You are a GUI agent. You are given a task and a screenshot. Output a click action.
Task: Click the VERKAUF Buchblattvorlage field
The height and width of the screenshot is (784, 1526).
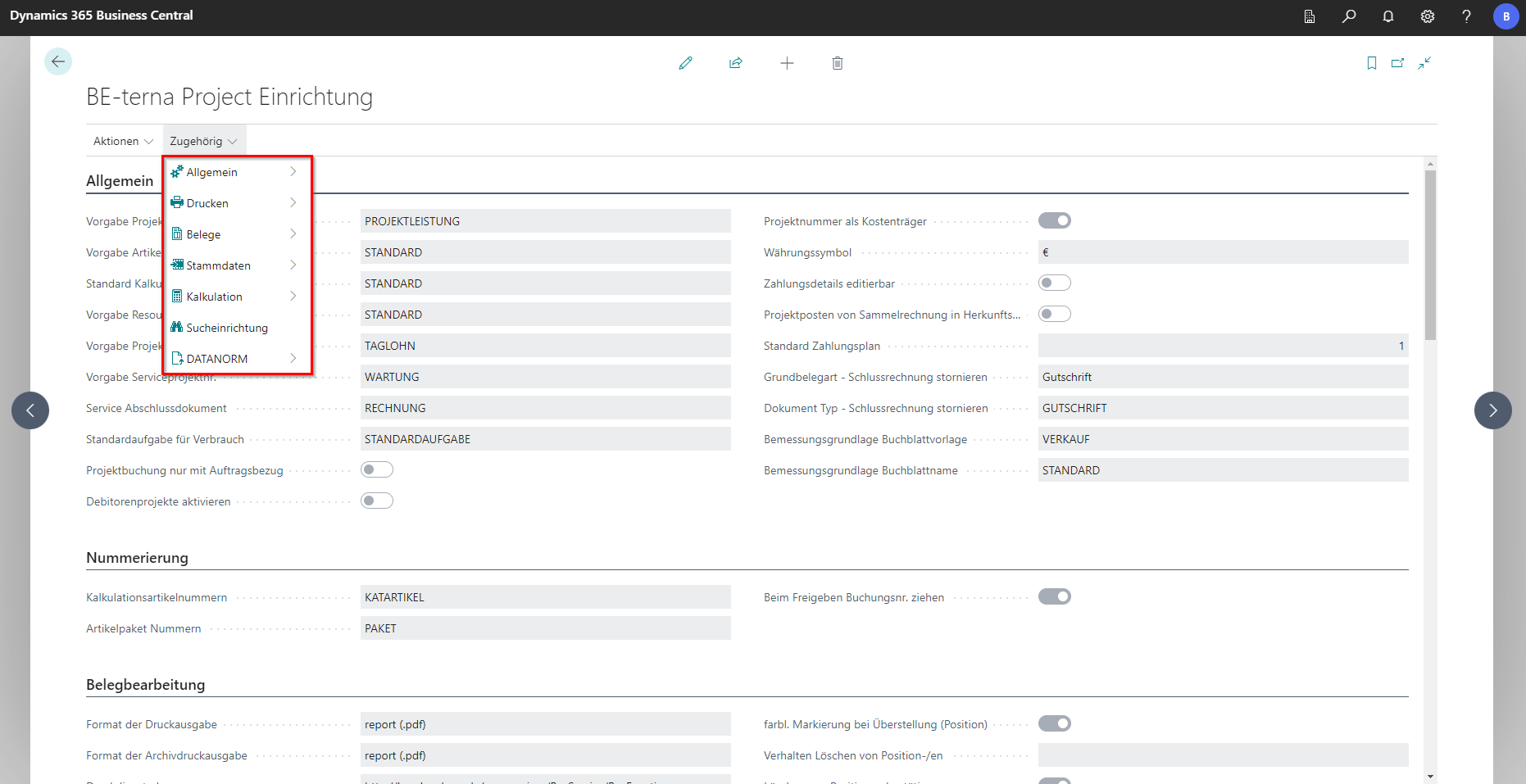(x=1223, y=439)
